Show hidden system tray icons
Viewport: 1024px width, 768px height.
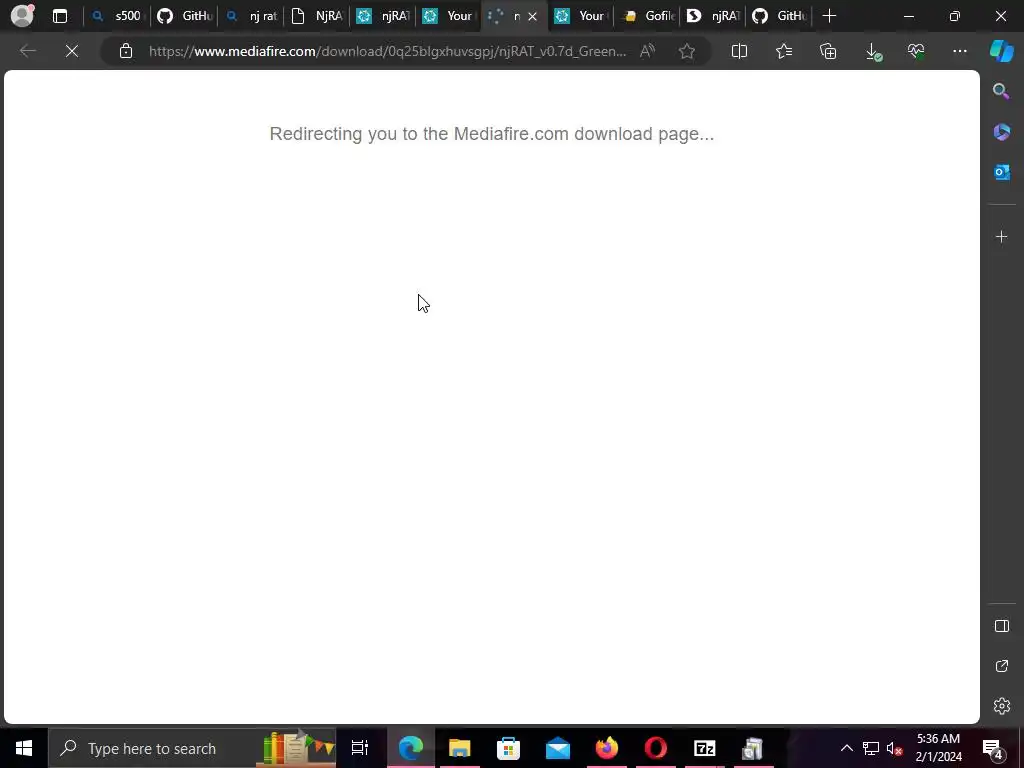click(846, 748)
